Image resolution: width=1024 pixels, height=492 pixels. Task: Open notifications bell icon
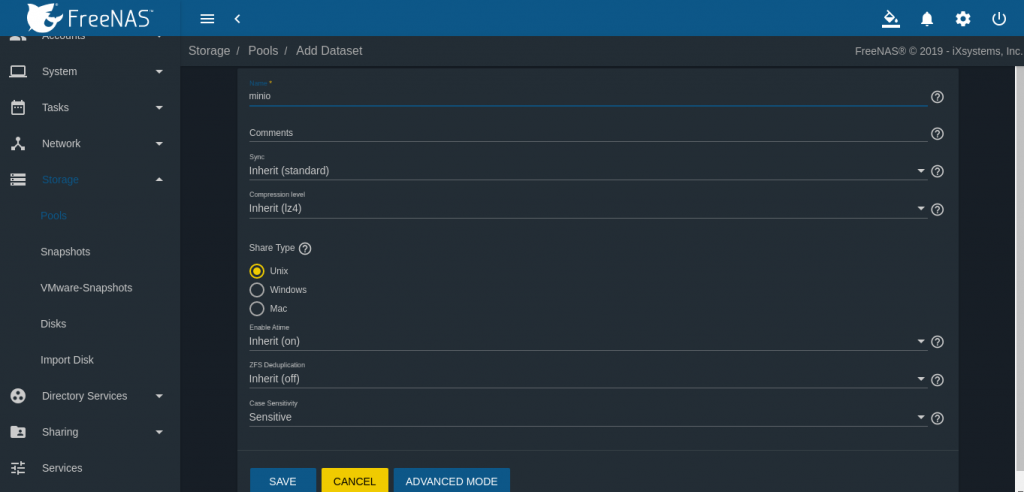coord(927,19)
